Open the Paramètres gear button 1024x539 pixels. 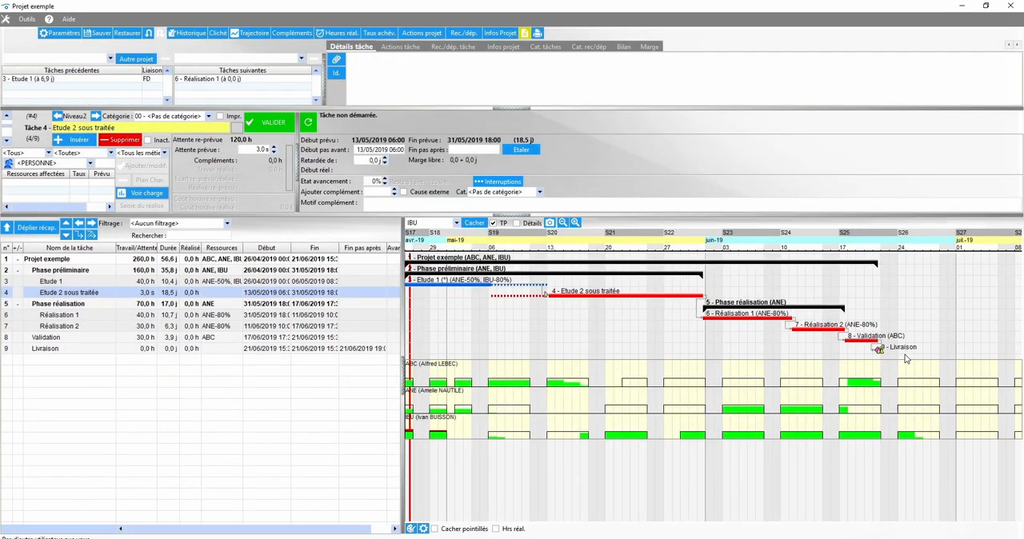[x=59, y=33]
